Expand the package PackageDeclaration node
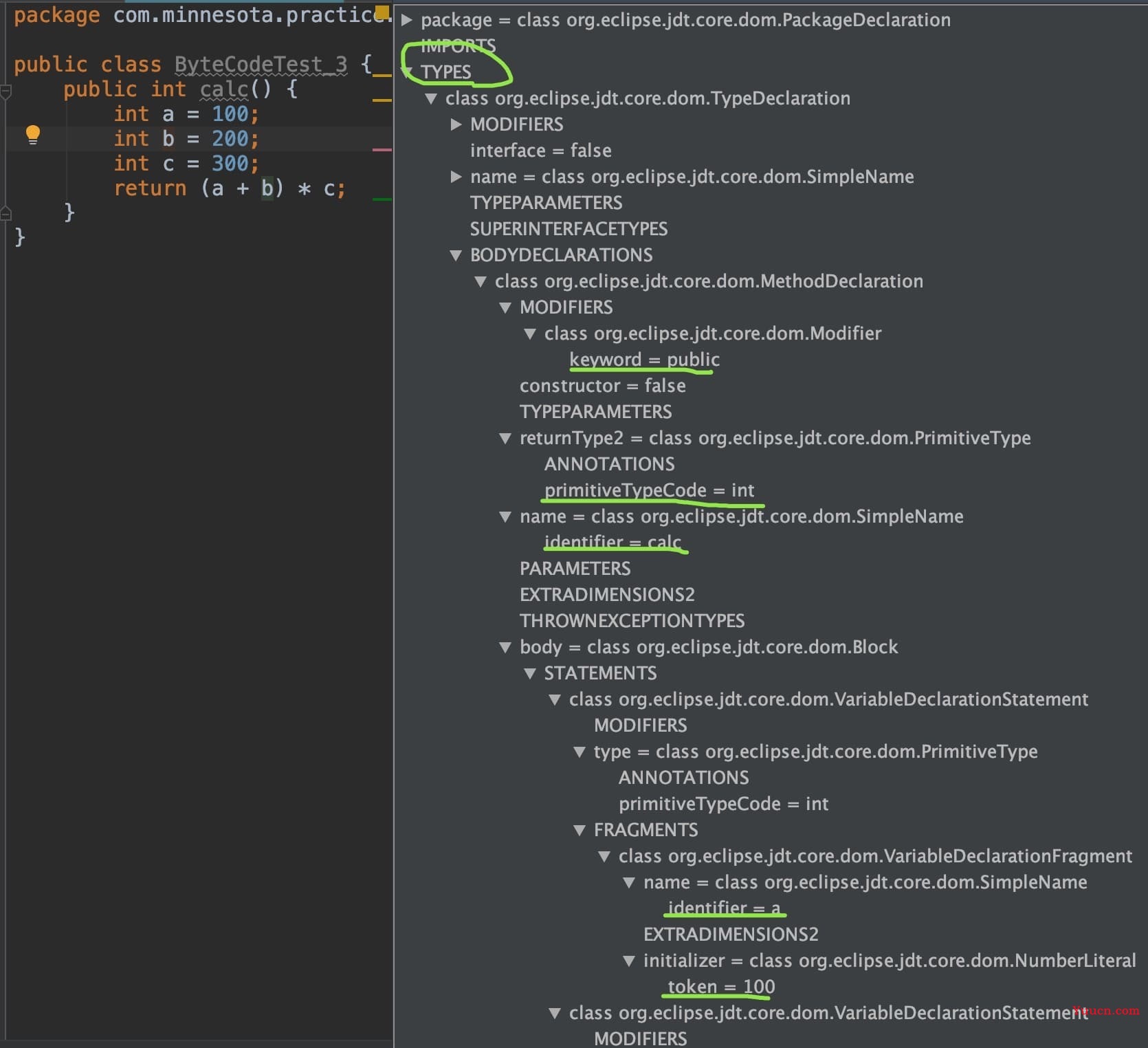This screenshot has width=1148, height=1048. pyautogui.click(x=407, y=20)
